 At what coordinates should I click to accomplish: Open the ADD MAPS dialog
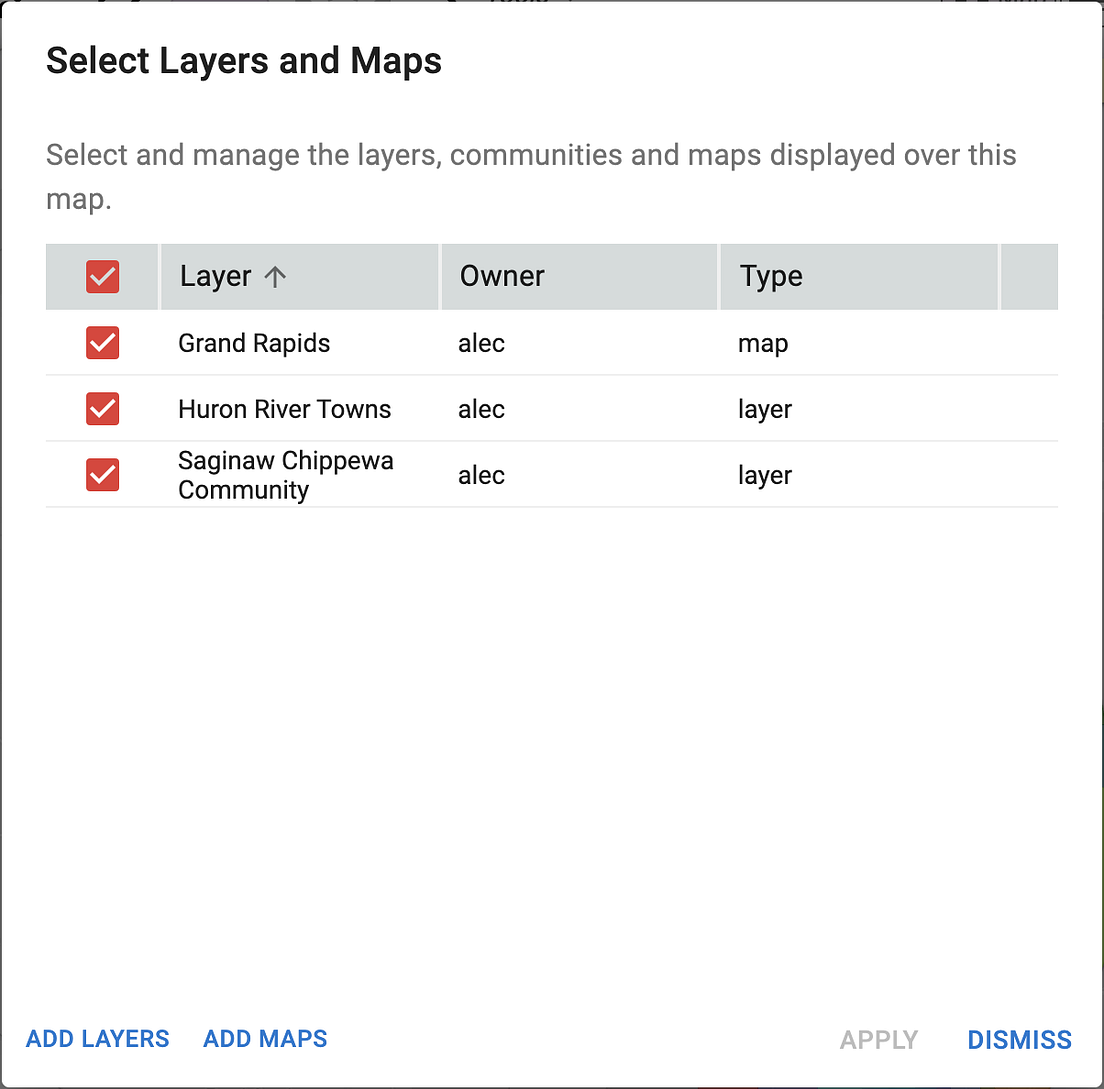point(264,1039)
